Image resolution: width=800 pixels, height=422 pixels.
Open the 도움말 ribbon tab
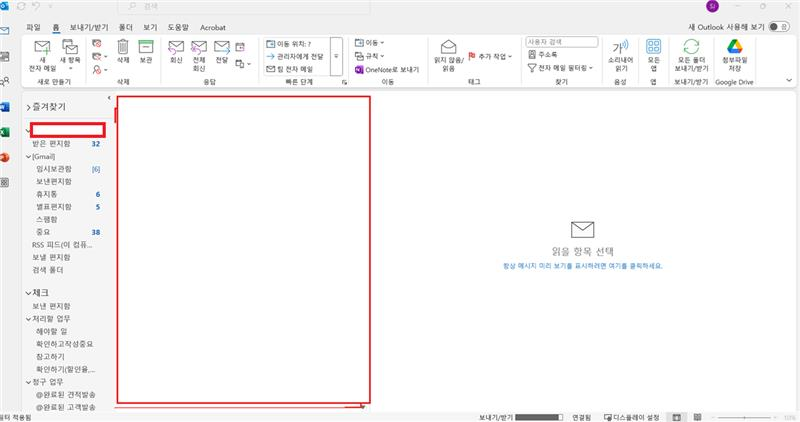coord(178,28)
